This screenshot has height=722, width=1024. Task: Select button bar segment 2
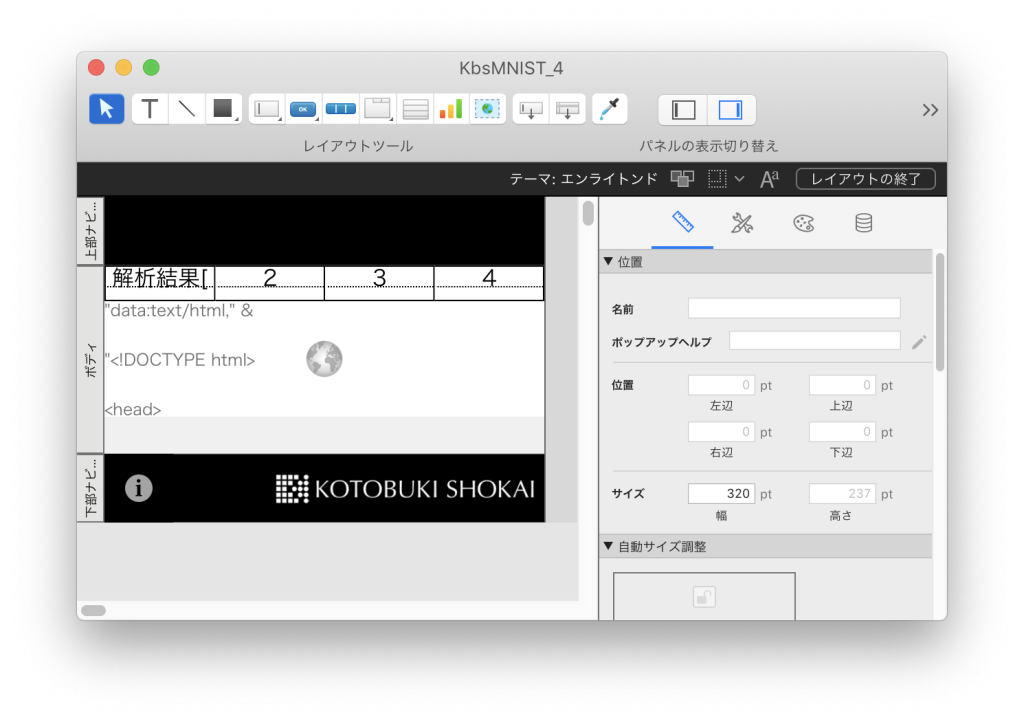270,283
